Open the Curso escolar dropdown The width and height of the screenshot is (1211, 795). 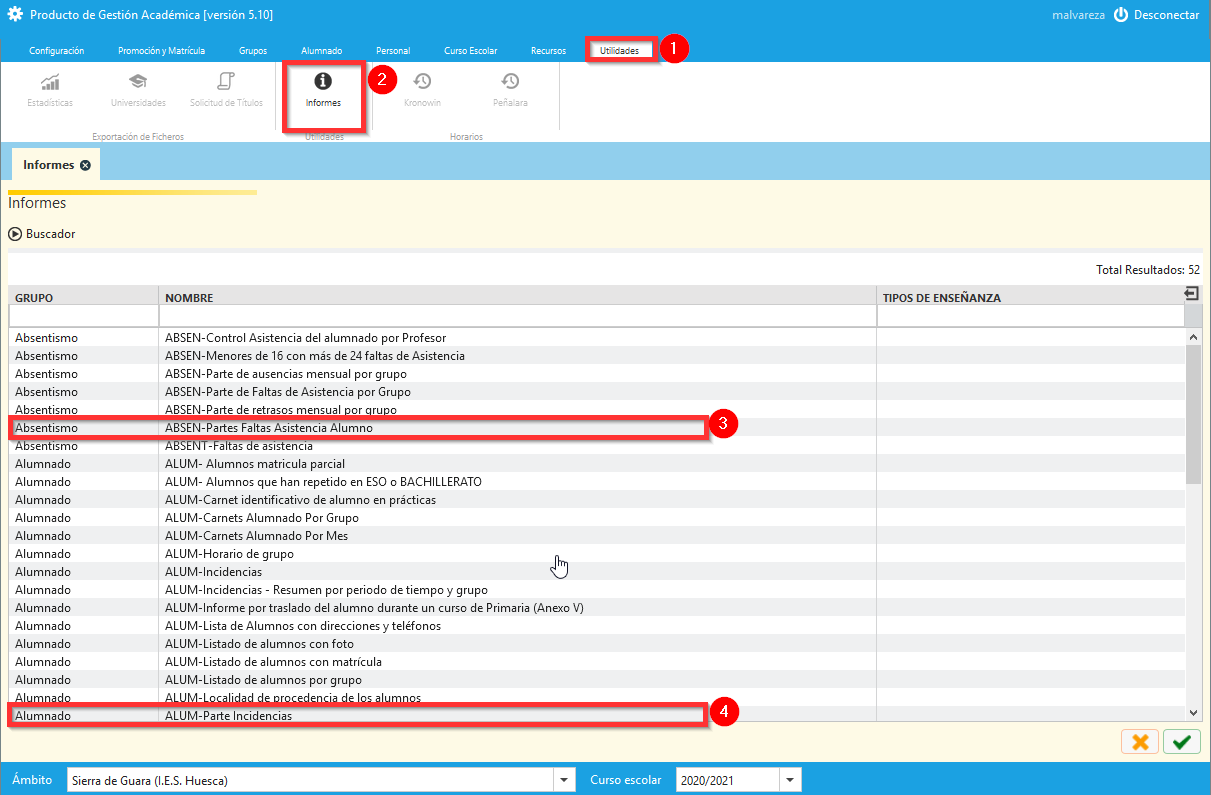(792, 780)
